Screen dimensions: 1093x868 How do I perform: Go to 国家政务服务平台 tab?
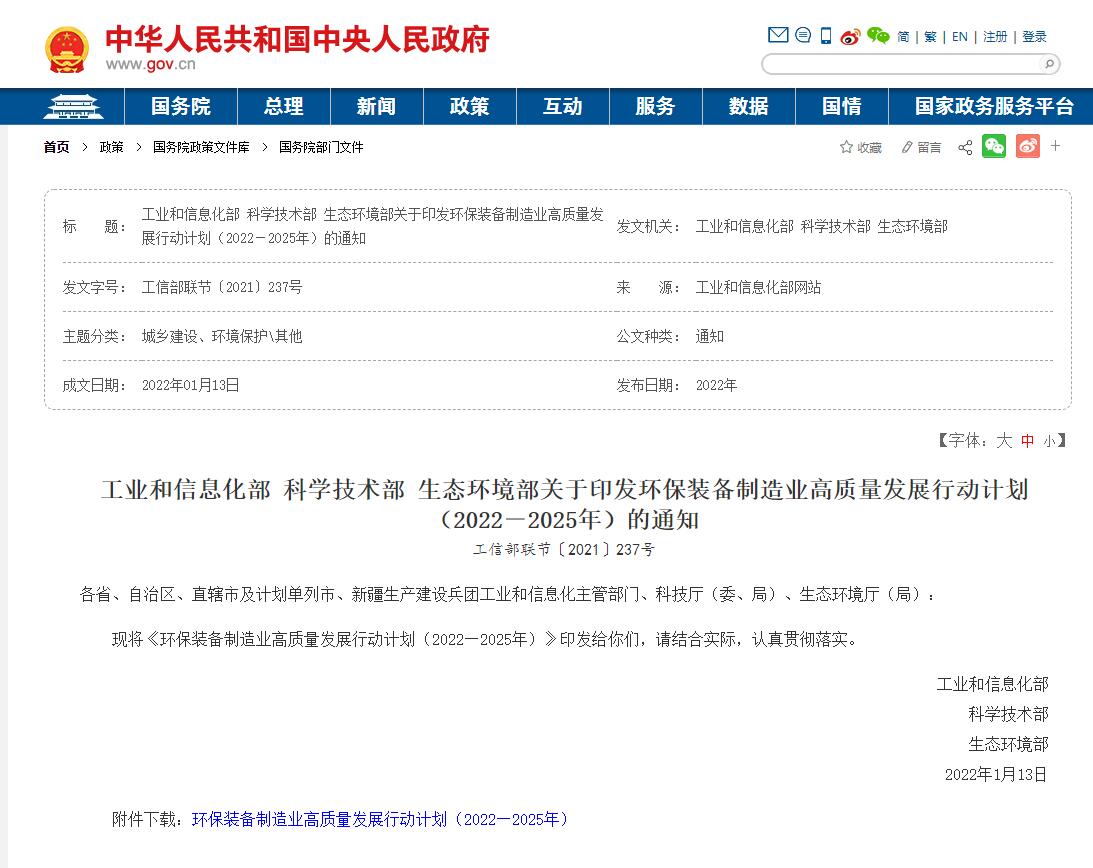(x=994, y=107)
